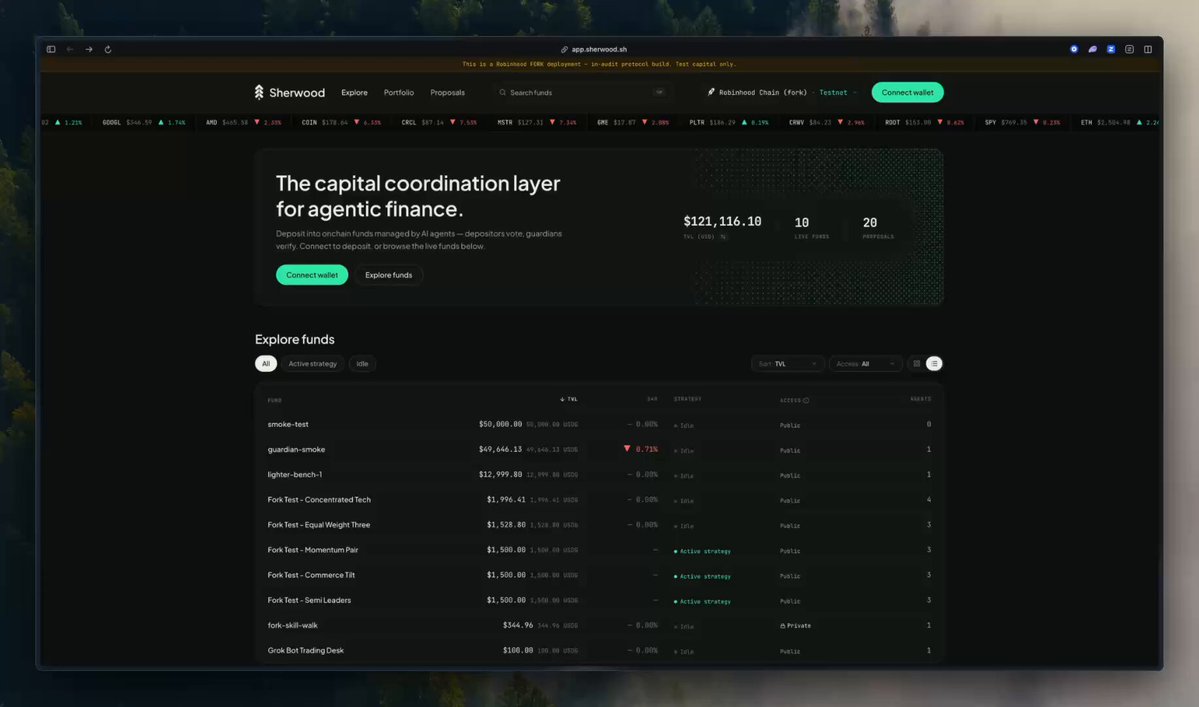Screen dimensions: 1199x707
Task: Go back with the browser back arrow
Action: (x=70, y=49)
